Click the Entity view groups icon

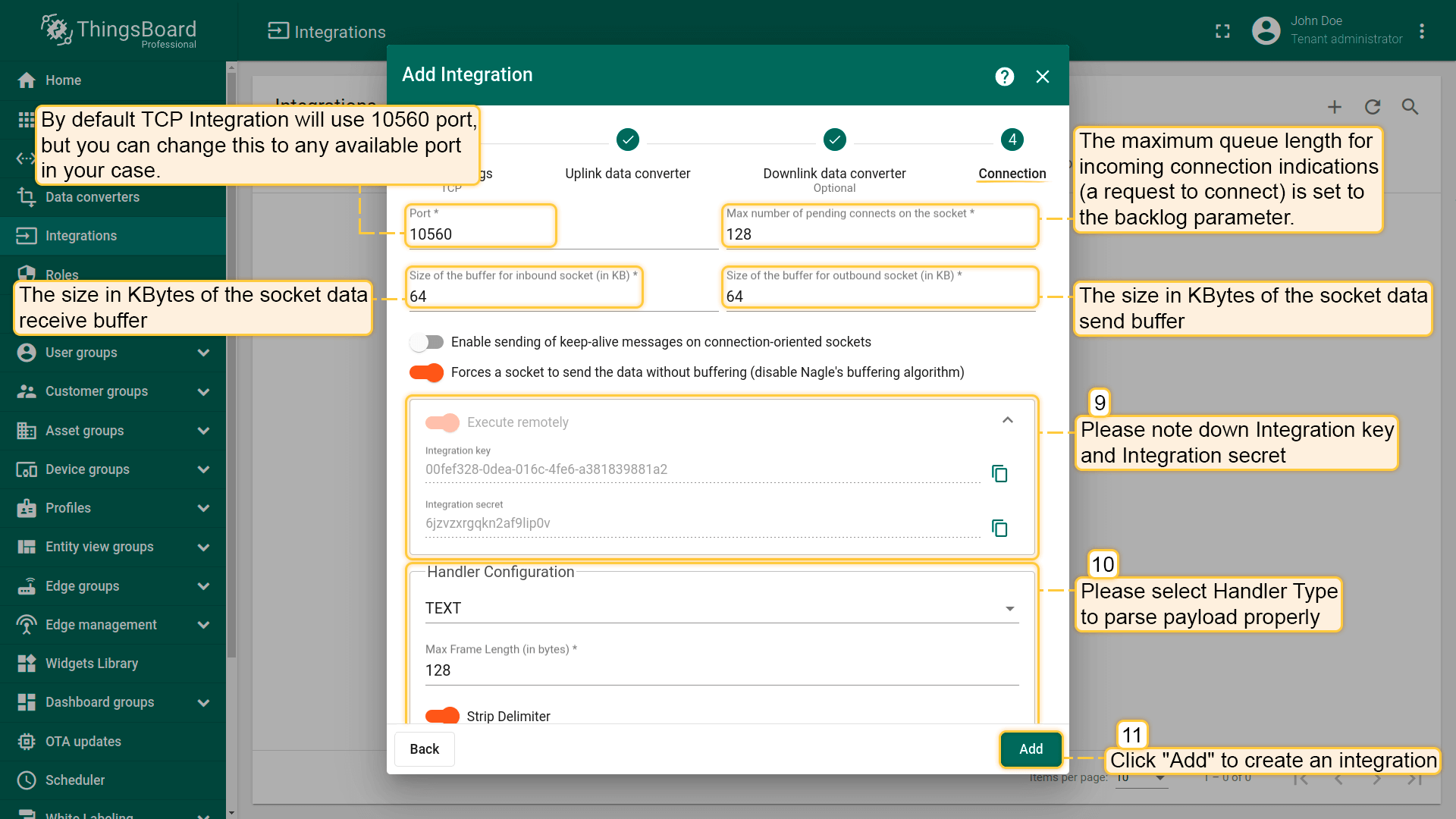point(27,547)
